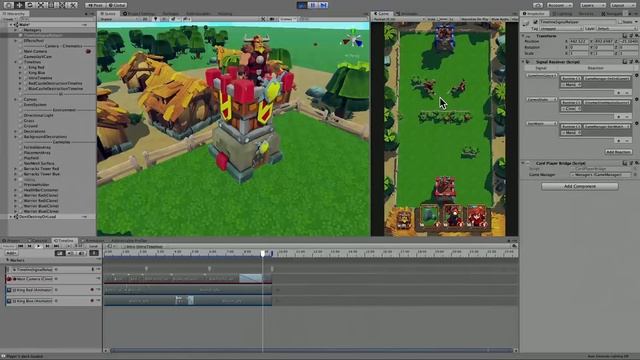The image size is (640, 360).
Task: Select the Hand tool in the toolbar
Action: click(9, 5)
